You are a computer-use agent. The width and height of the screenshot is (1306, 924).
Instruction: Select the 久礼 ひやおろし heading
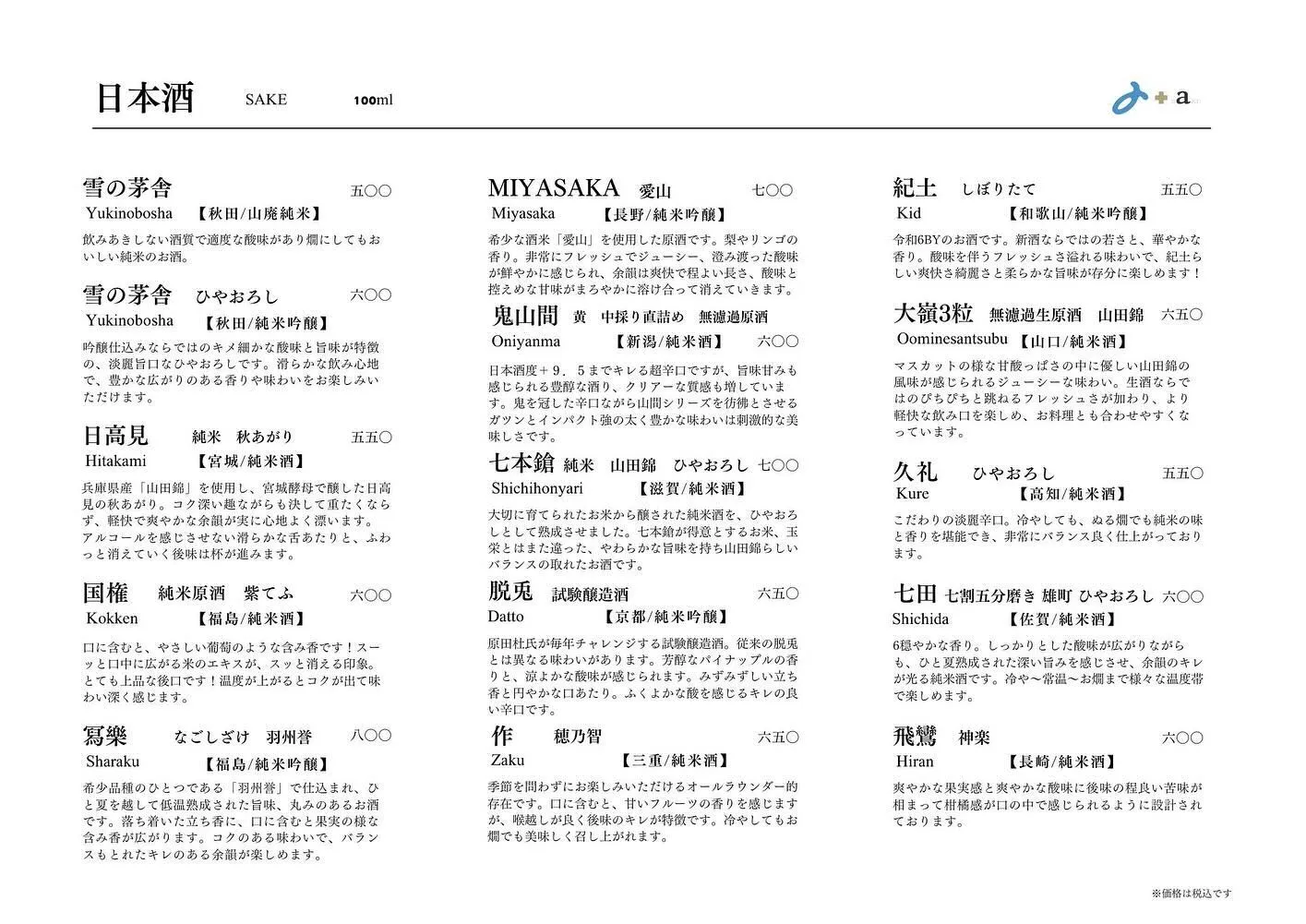click(x=974, y=473)
